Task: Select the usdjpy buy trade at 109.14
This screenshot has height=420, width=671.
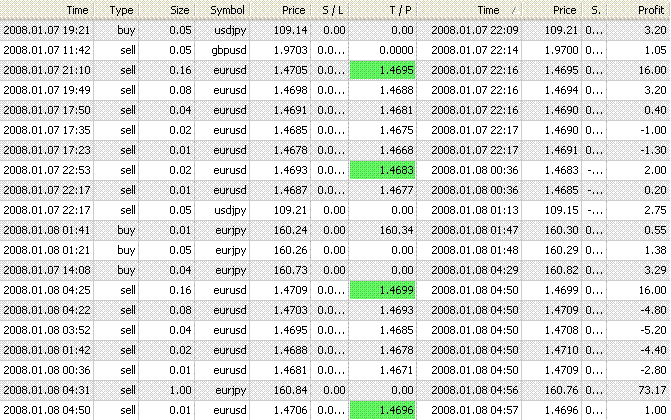Action: [x=335, y=30]
